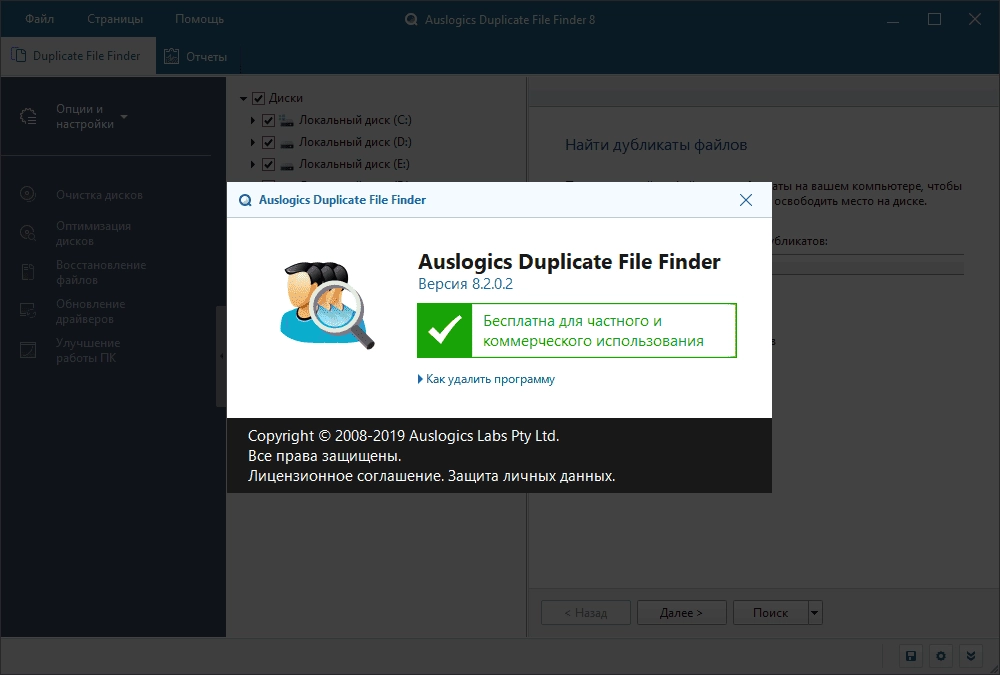
Task: Click the sidebar collapse handle arrow
Action: coord(221,356)
